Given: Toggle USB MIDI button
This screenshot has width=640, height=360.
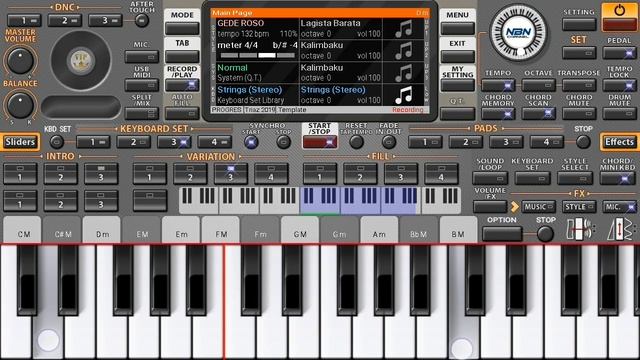Looking at the screenshot, I should point(142,85).
